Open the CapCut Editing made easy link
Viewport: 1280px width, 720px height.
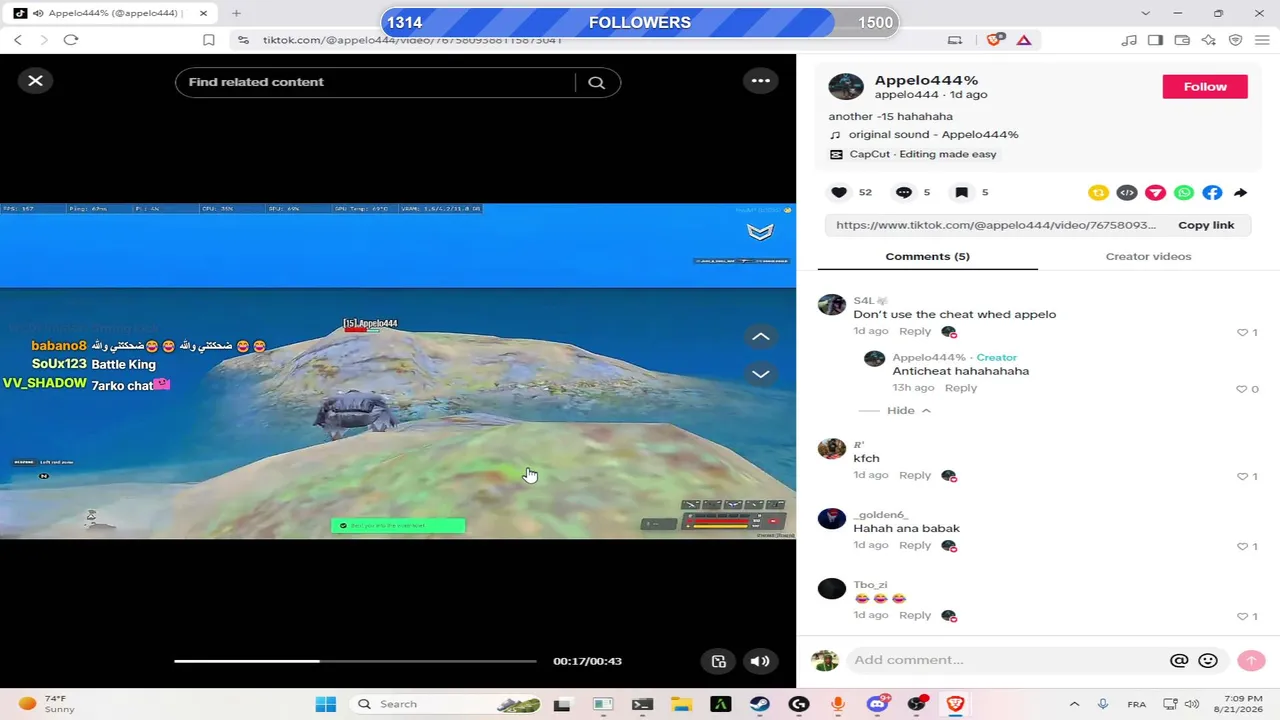point(922,154)
